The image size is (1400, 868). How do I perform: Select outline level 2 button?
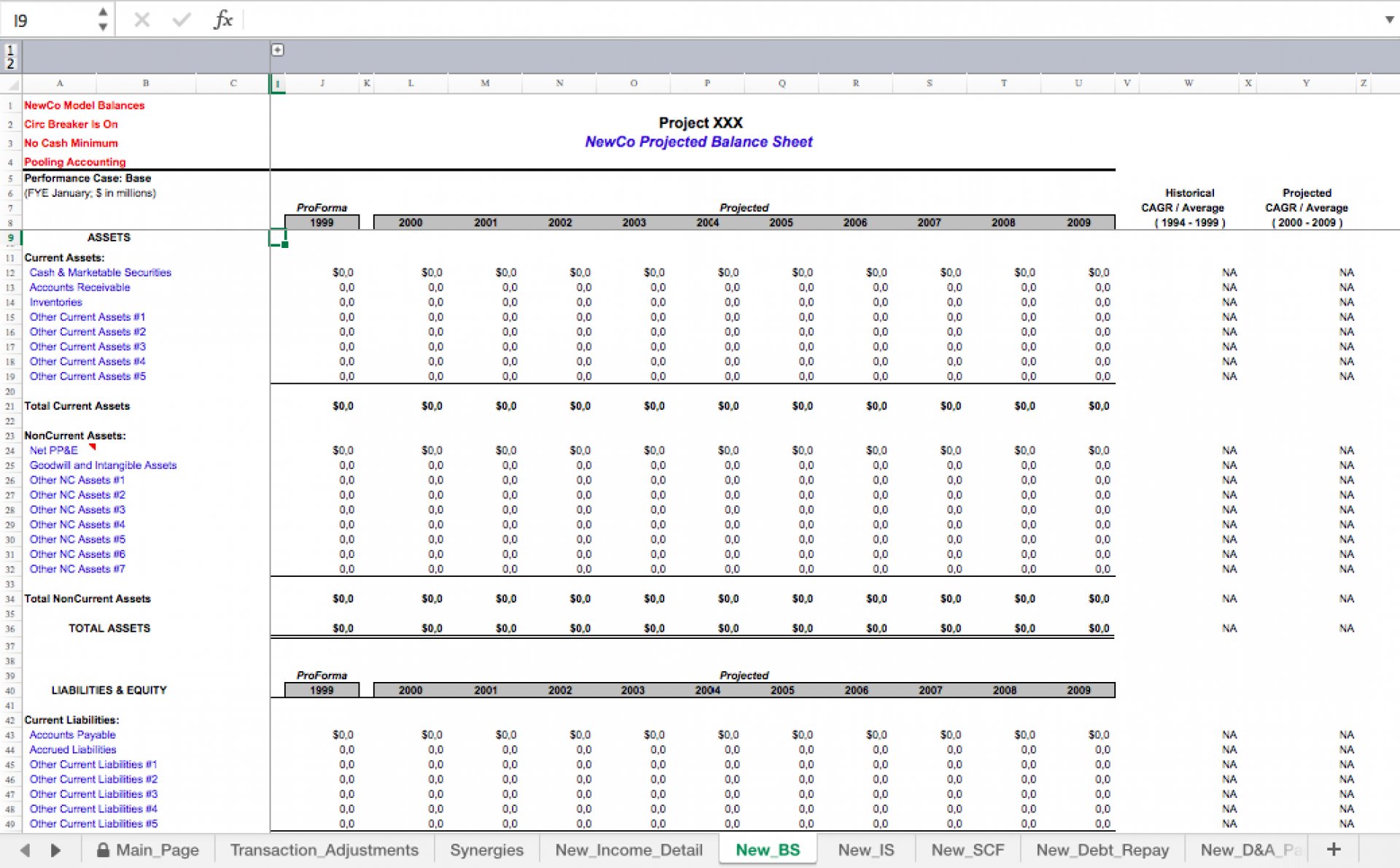[10, 63]
